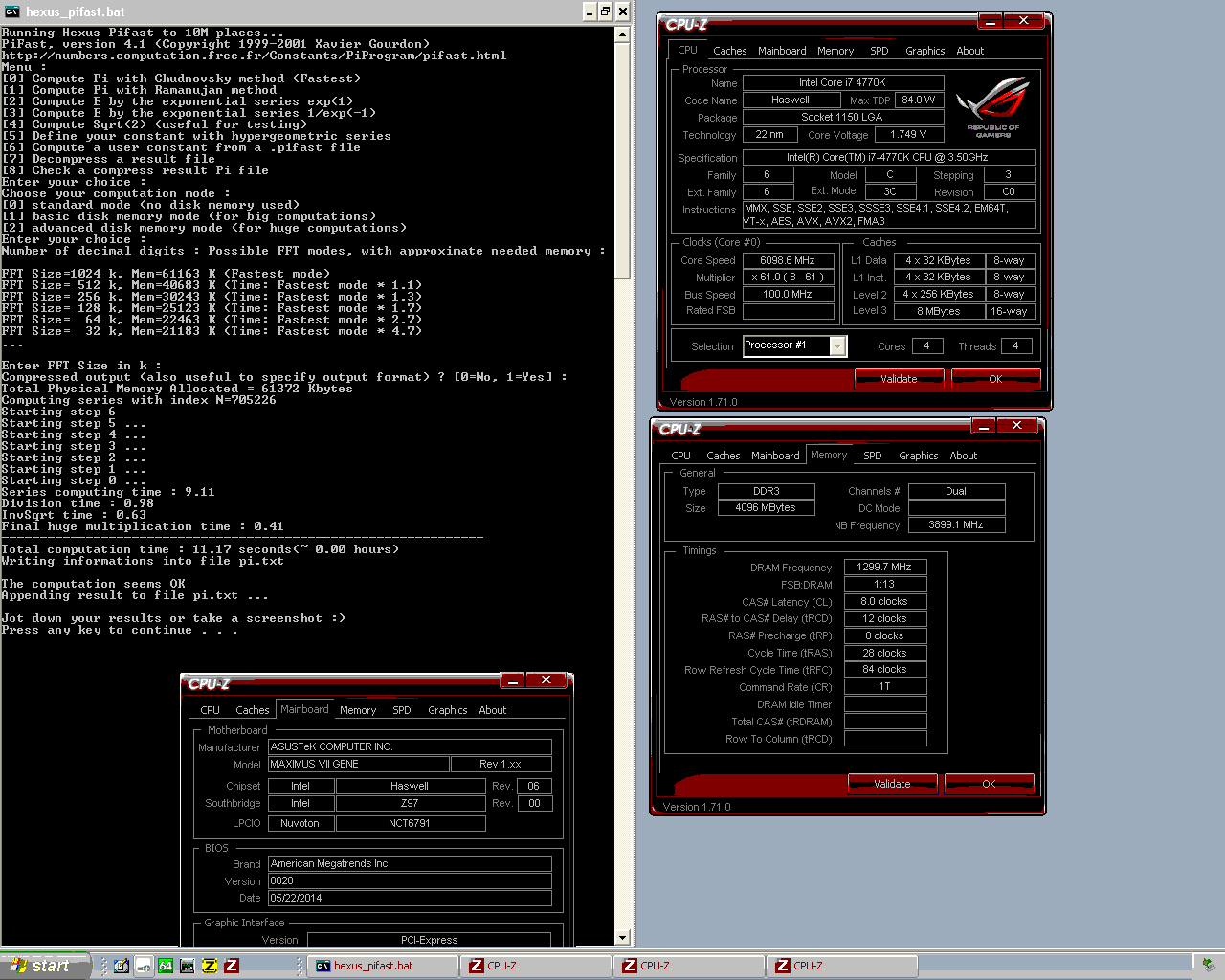This screenshot has height=980, width=1225.
Task: Click the console vertical scrollbar thumb
Action: [x=622, y=161]
